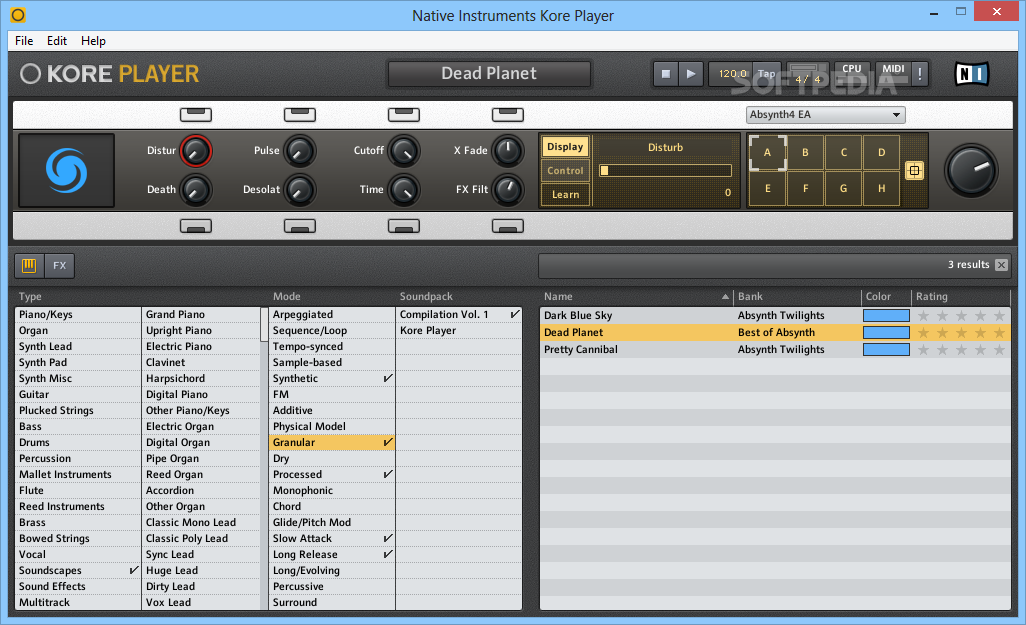Viewport: 1026px width, 625px height.
Task: Select sound variation C
Action: click(x=843, y=152)
